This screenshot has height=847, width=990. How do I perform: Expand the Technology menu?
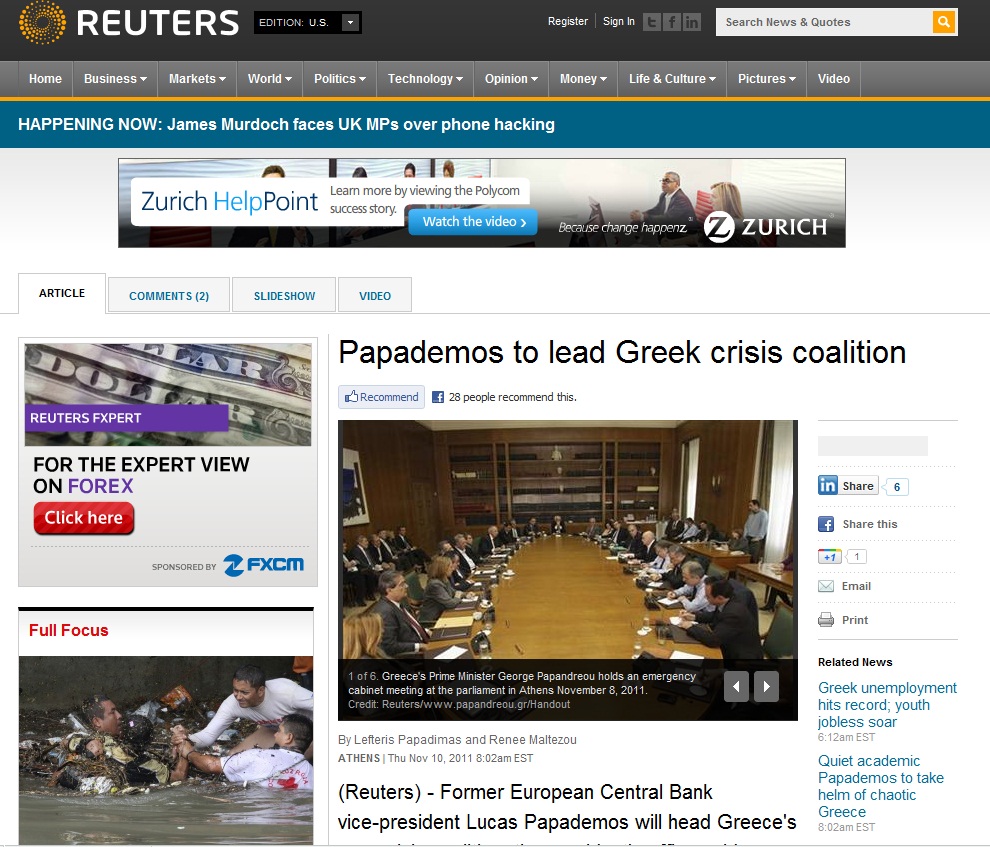[425, 79]
